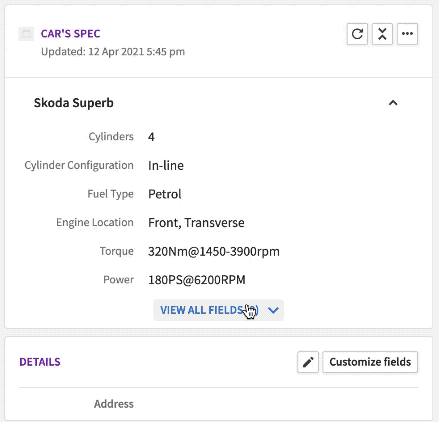Screen dimensions: 439x422
Task: Click the Cylinders value 4
Action: (151, 137)
